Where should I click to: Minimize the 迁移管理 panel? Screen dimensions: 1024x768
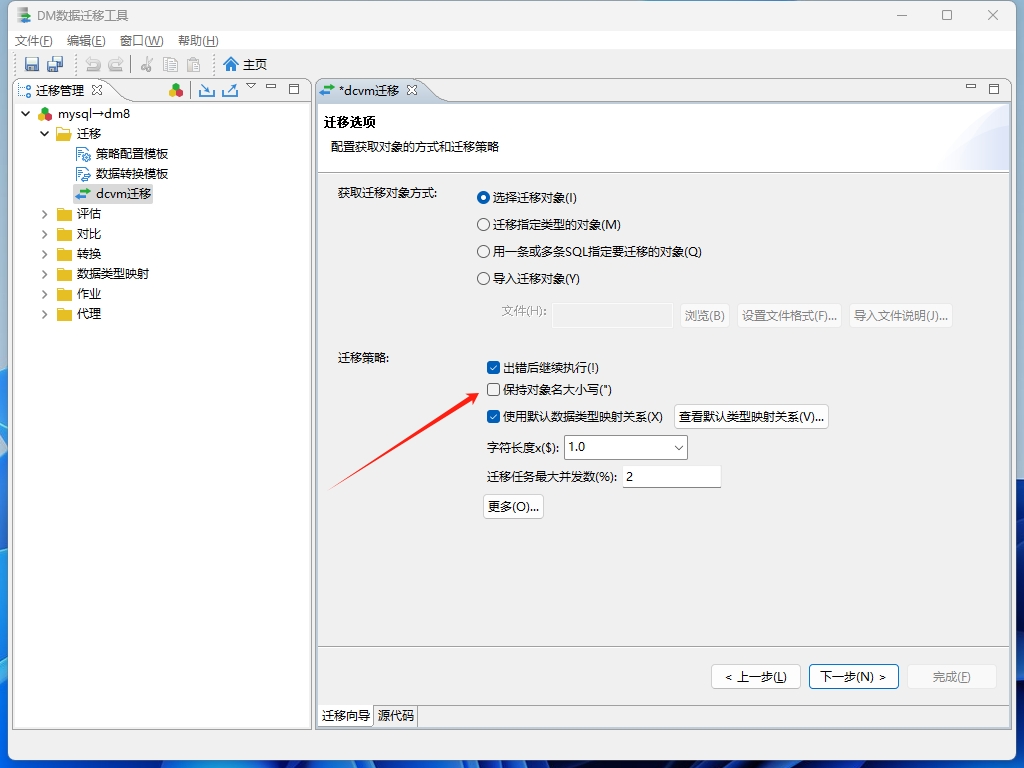point(272,87)
